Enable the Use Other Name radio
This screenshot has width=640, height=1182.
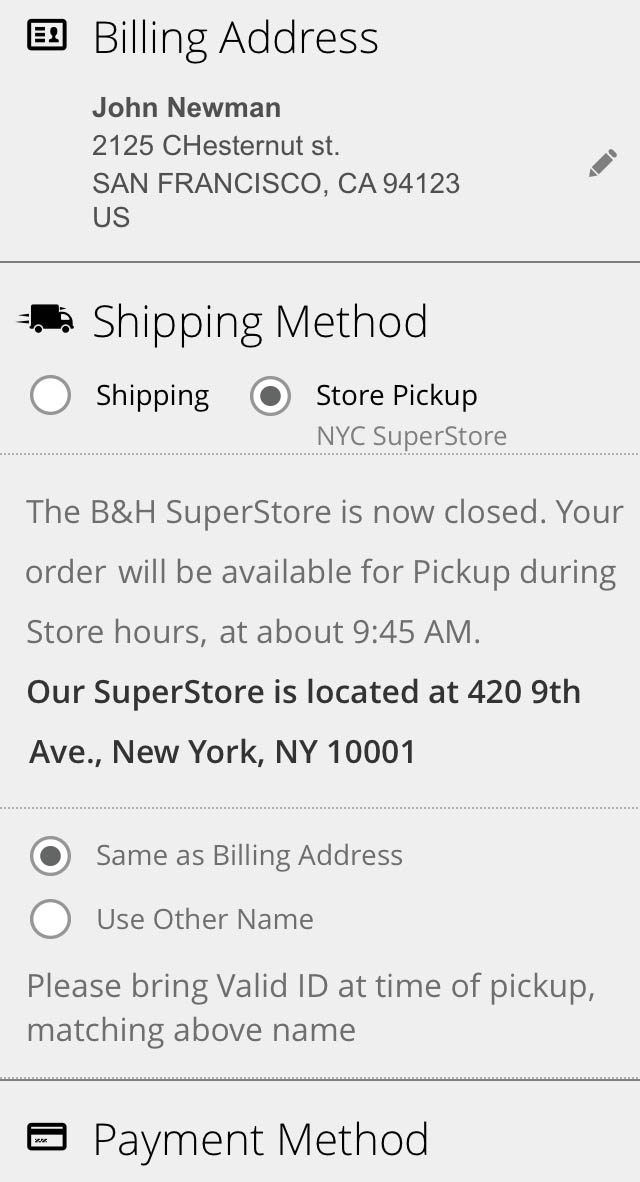(50, 919)
